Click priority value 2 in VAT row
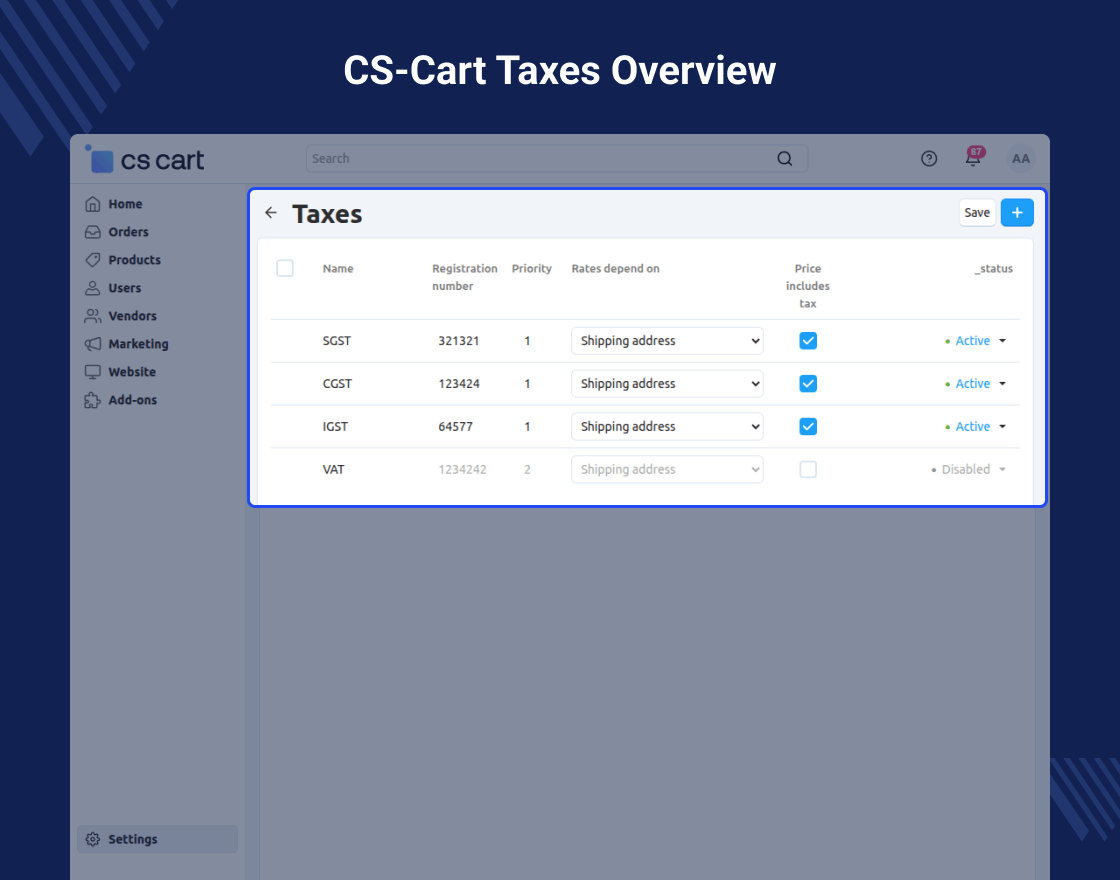 [527, 469]
